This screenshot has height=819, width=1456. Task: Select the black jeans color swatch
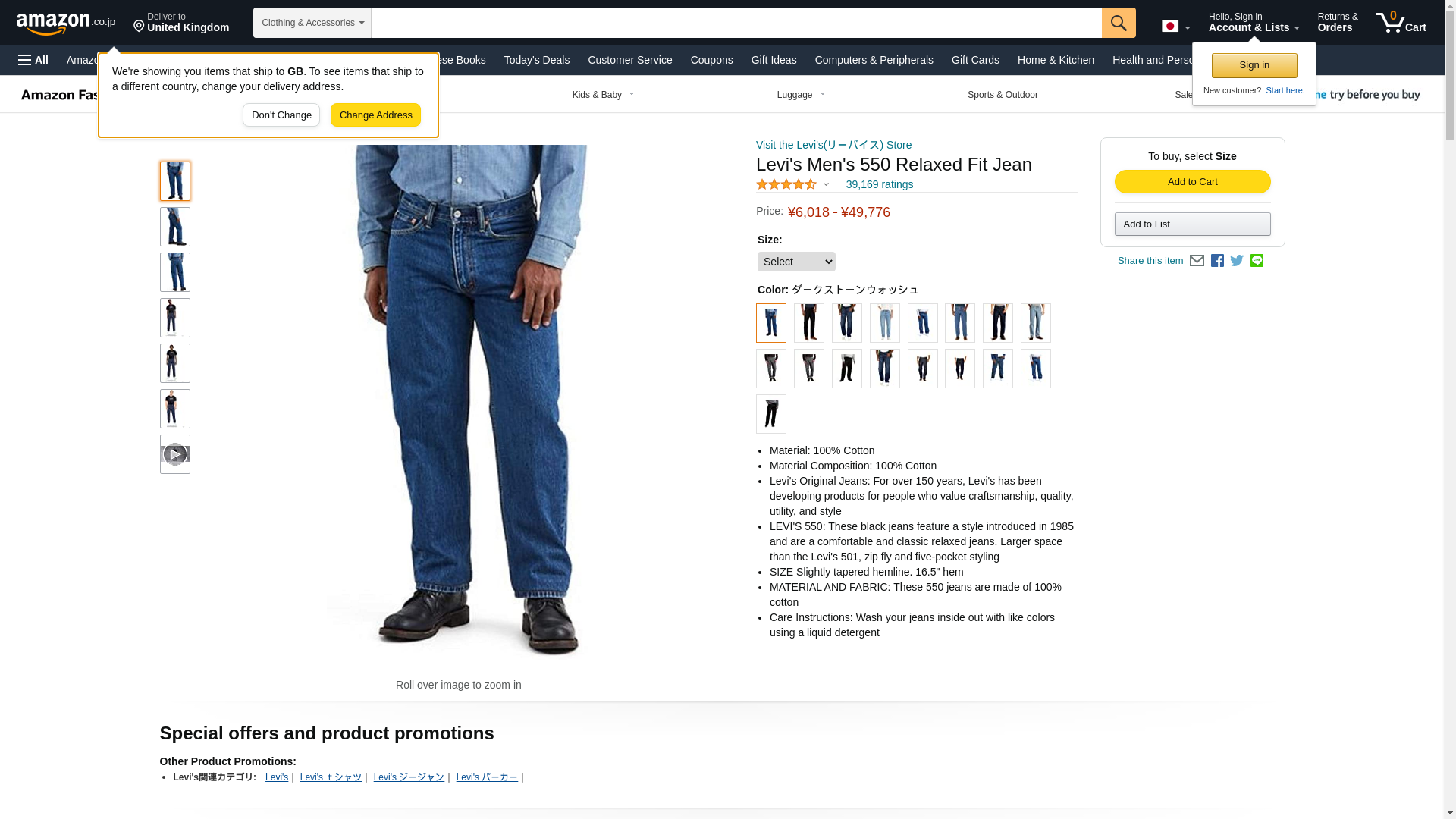[x=809, y=323]
